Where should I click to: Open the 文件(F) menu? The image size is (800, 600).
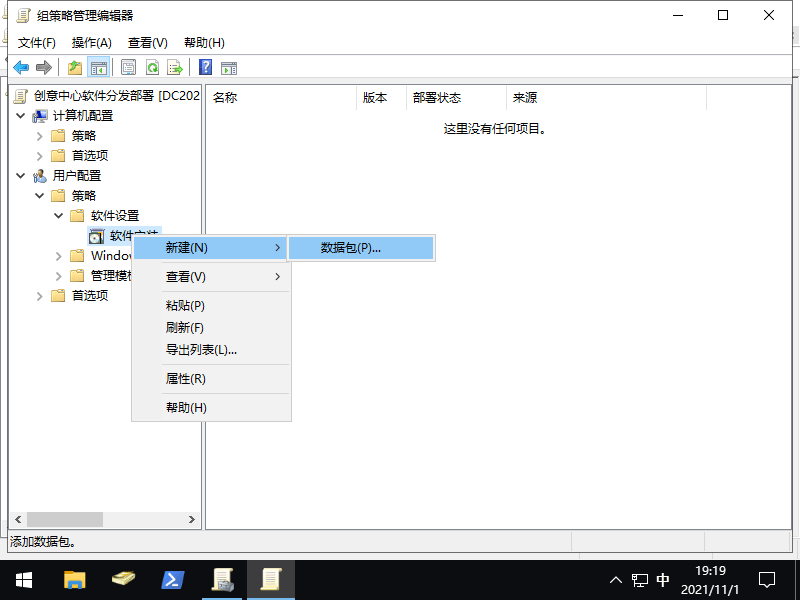click(37, 43)
